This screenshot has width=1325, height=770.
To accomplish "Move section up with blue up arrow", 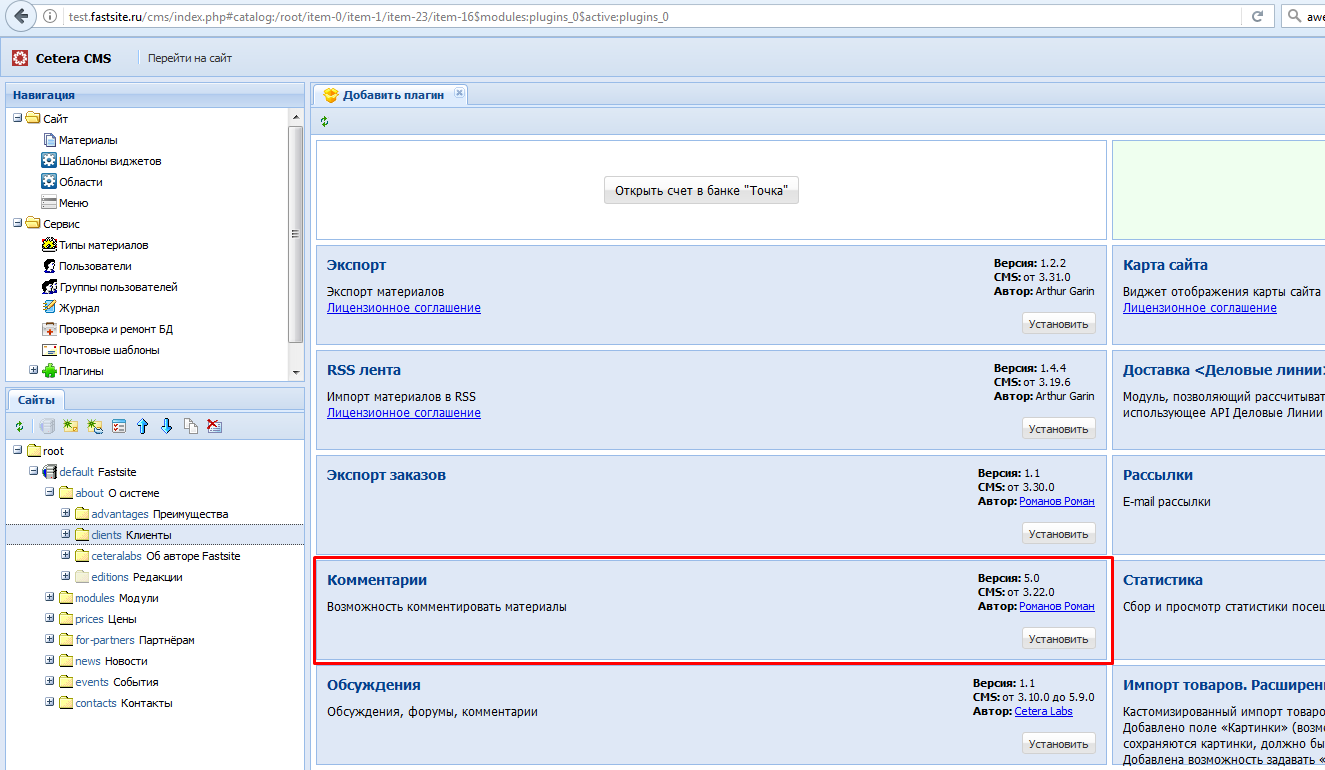I will point(143,426).
